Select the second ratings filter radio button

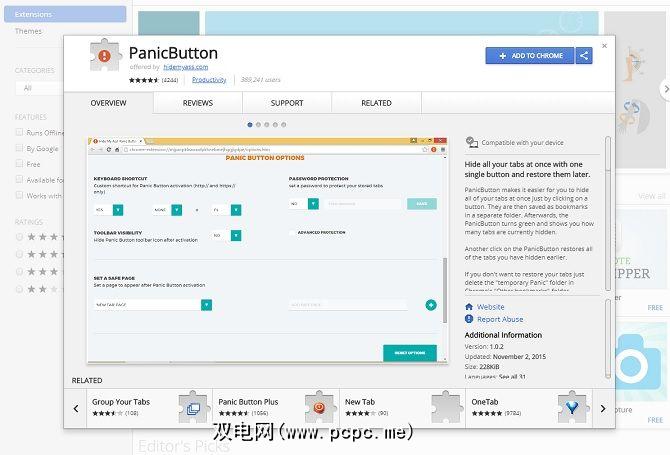click(x=19, y=254)
